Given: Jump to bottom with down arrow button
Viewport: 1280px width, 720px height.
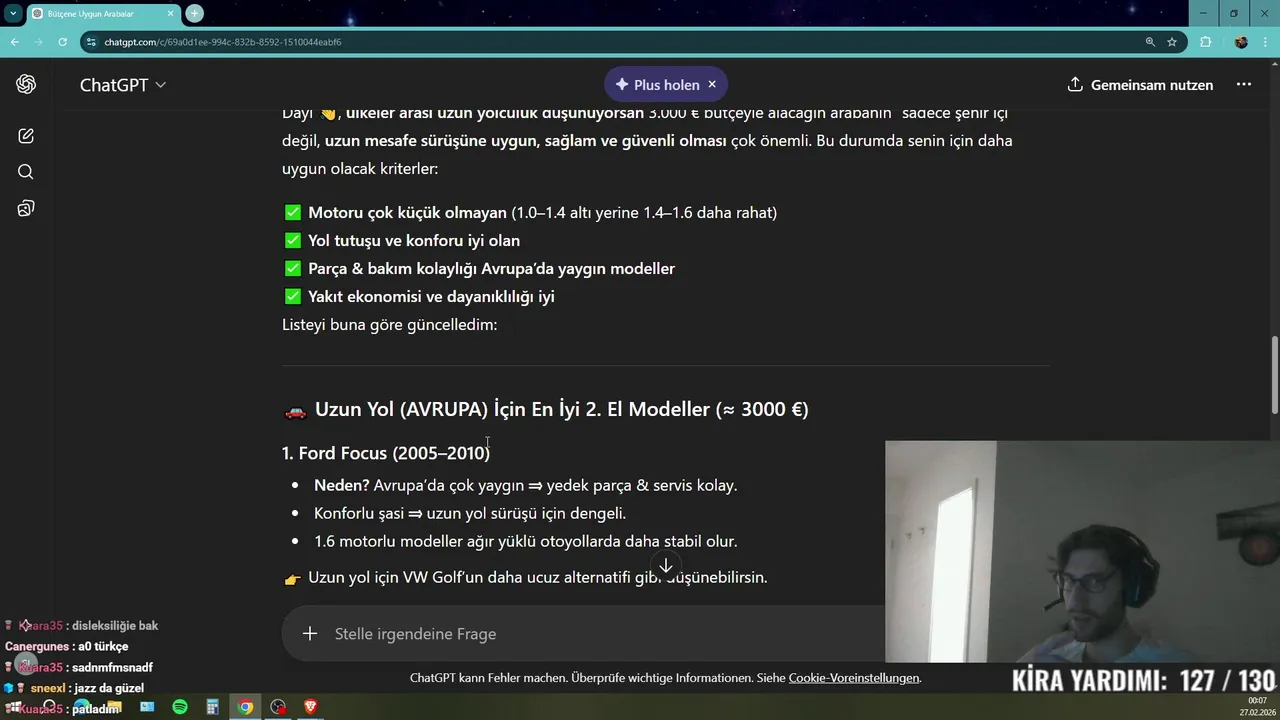Looking at the screenshot, I should point(666,566).
